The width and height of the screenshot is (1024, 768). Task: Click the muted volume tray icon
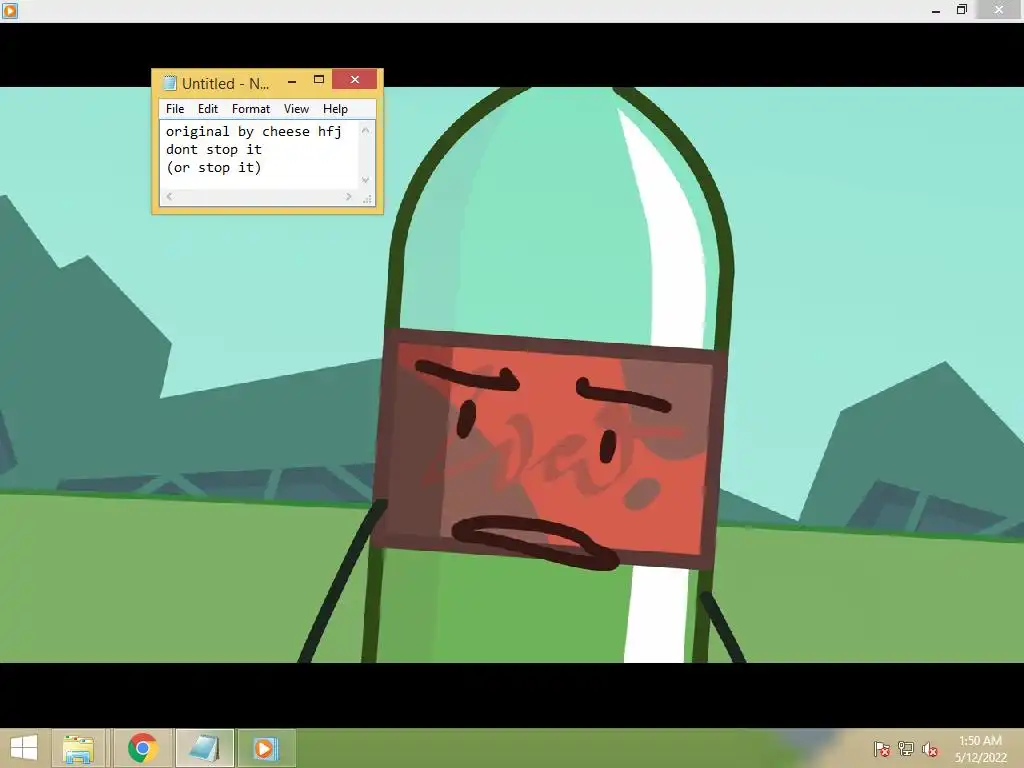click(930, 749)
